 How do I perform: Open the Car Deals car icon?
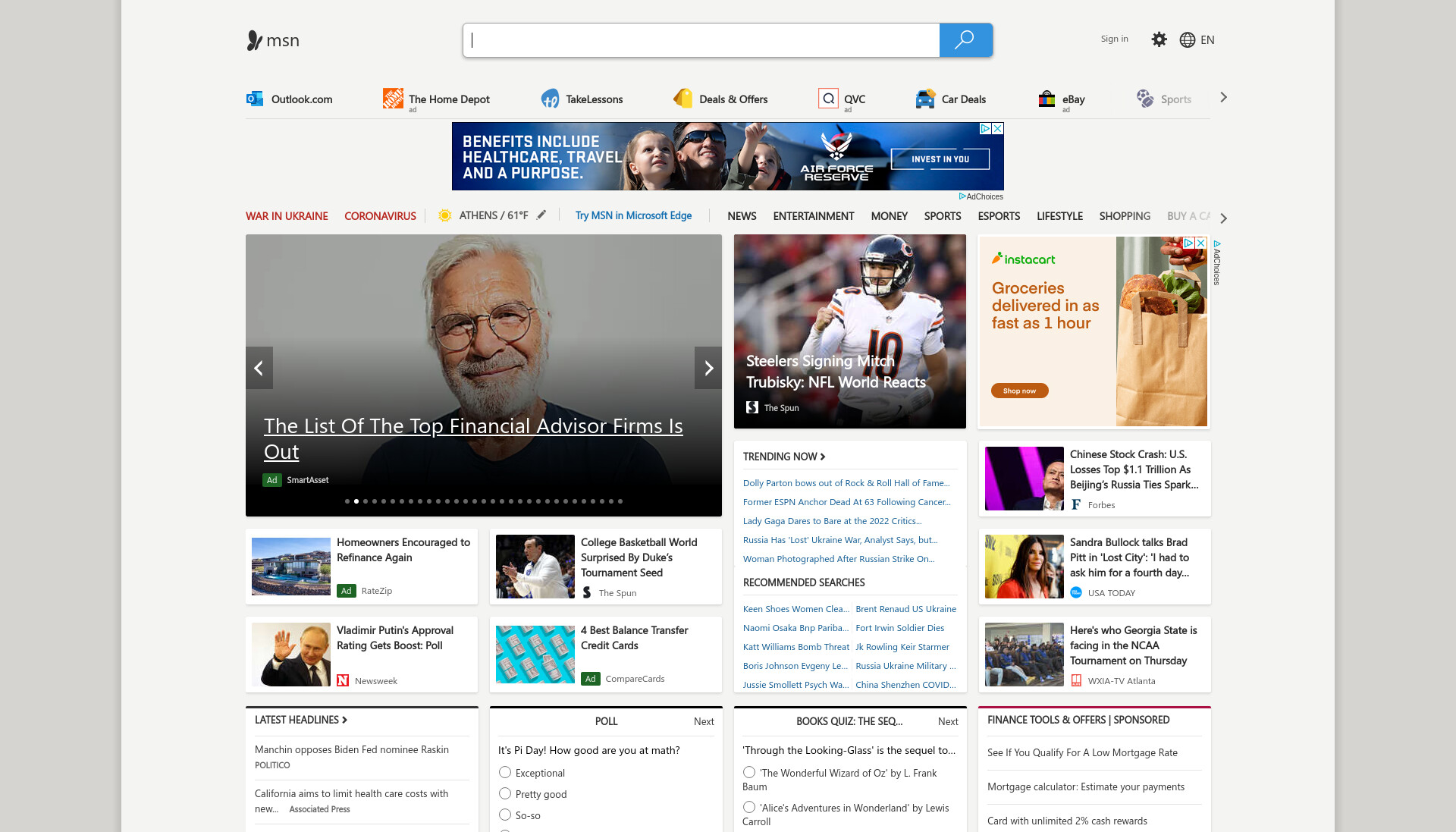coord(924,99)
